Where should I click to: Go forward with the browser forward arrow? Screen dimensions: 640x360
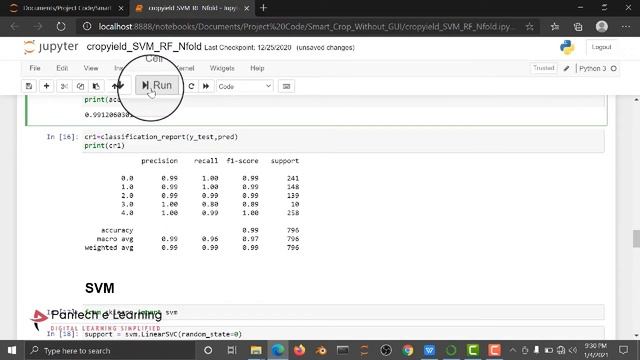pos(38,27)
